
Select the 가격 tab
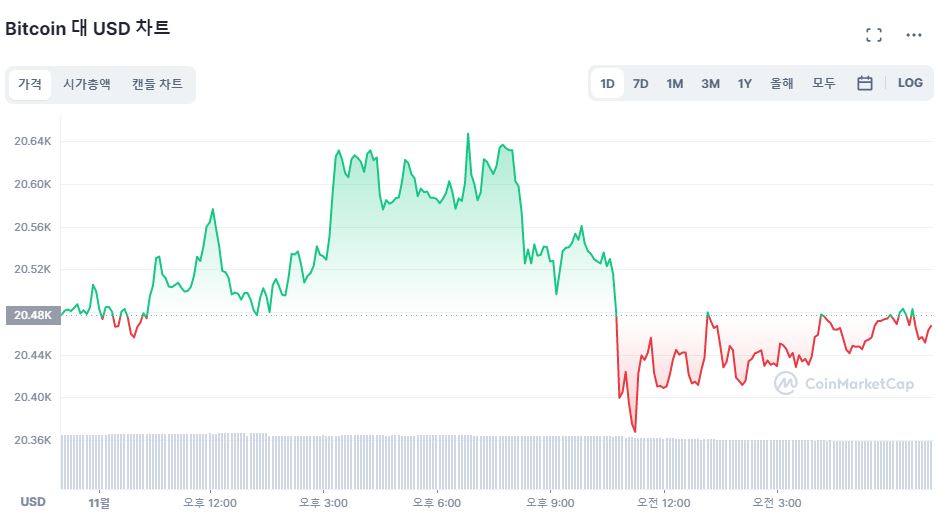point(30,84)
